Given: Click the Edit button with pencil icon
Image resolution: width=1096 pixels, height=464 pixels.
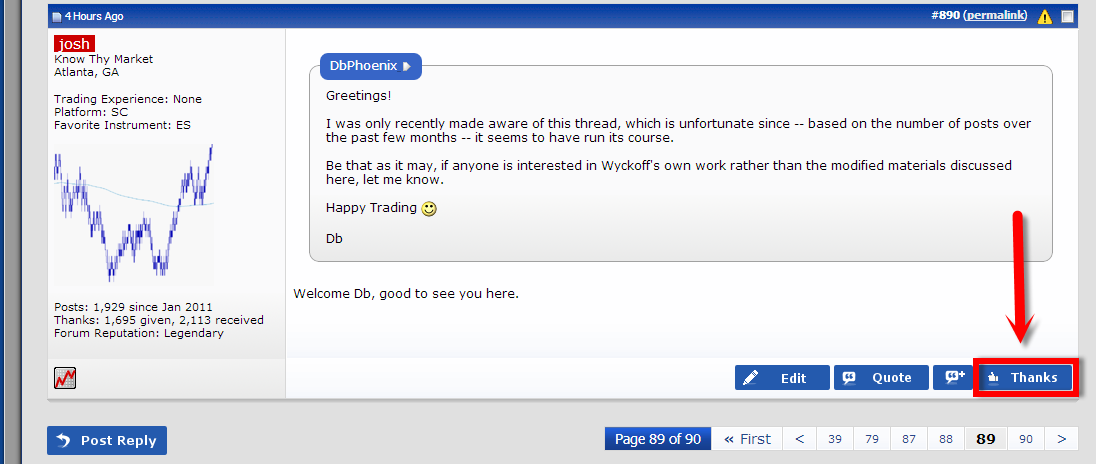Looking at the screenshot, I should [x=782, y=378].
